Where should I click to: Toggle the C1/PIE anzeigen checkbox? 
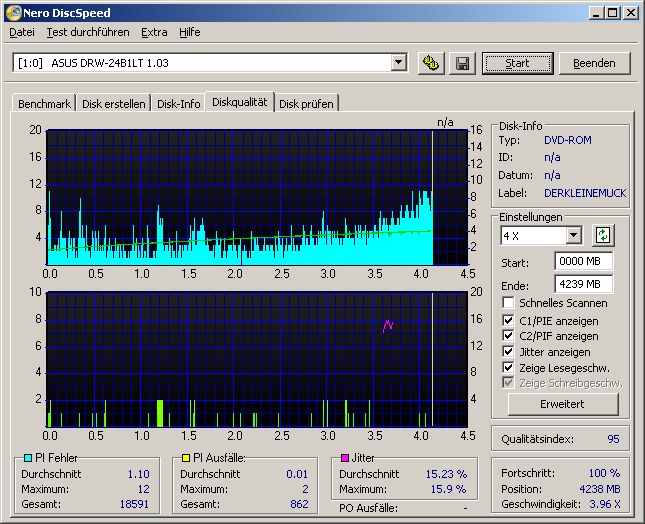(x=508, y=320)
